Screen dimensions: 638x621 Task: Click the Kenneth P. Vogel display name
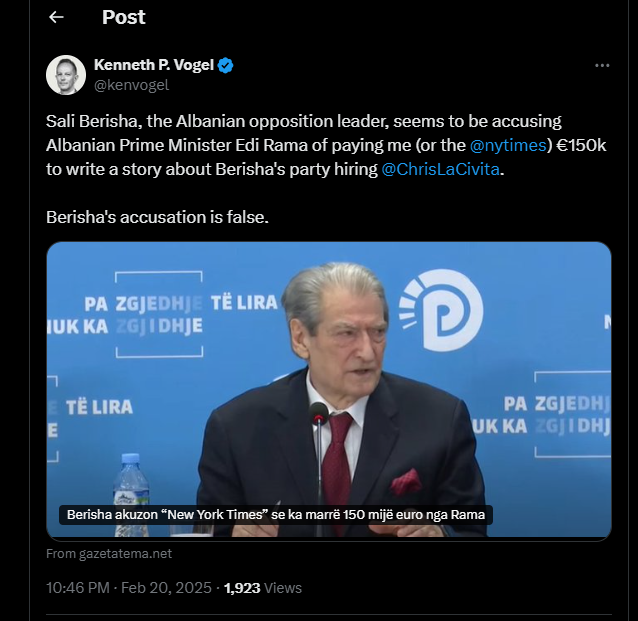pos(154,66)
